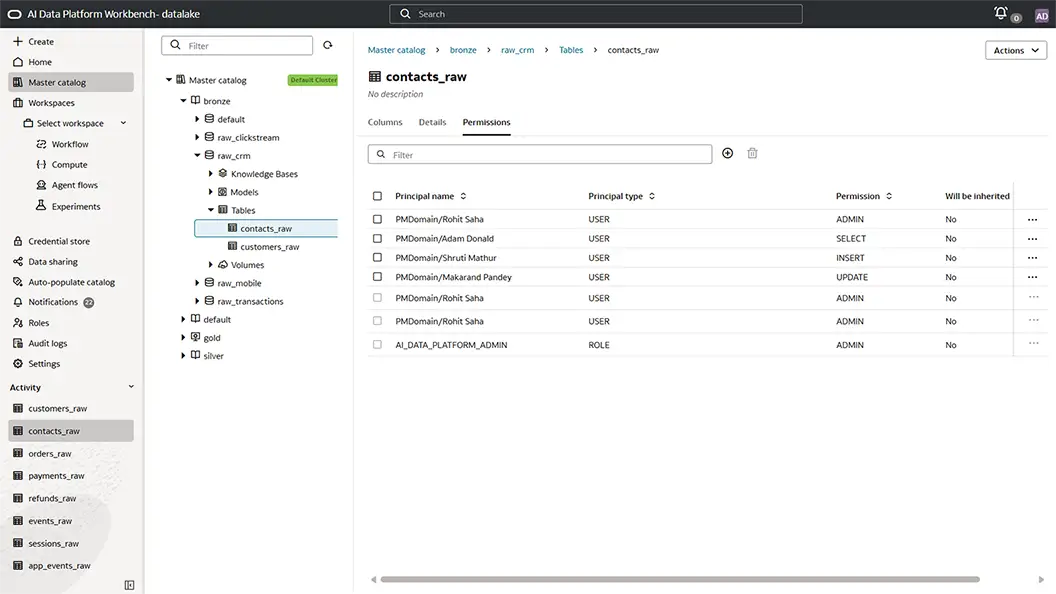Click the horizontal scrollbar of permissions table
Image resolution: width=1056 pixels, height=594 pixels.
click(x=680, y=579)
